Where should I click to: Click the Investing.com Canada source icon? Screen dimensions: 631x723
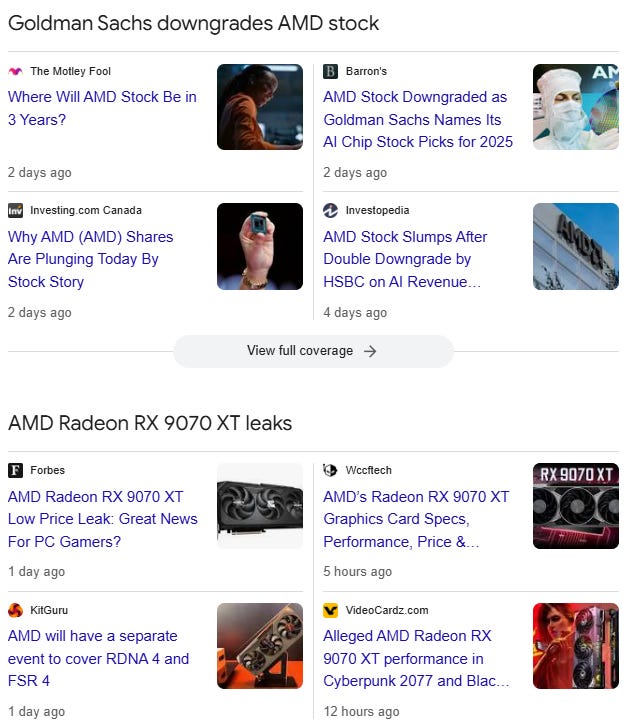pyautogui.click(x=15, y=210)
